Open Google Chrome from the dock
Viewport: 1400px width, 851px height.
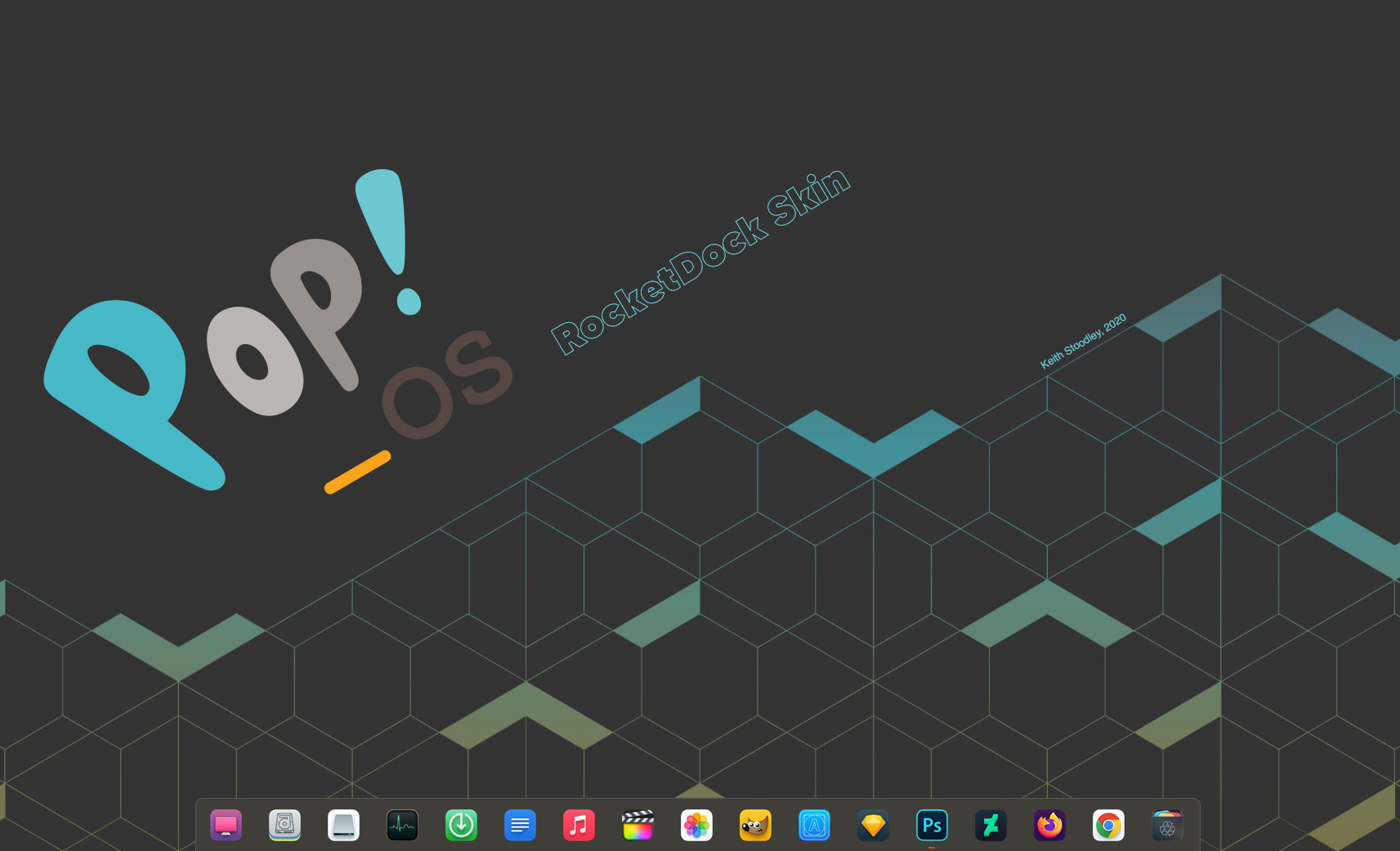coord(1108,826)
